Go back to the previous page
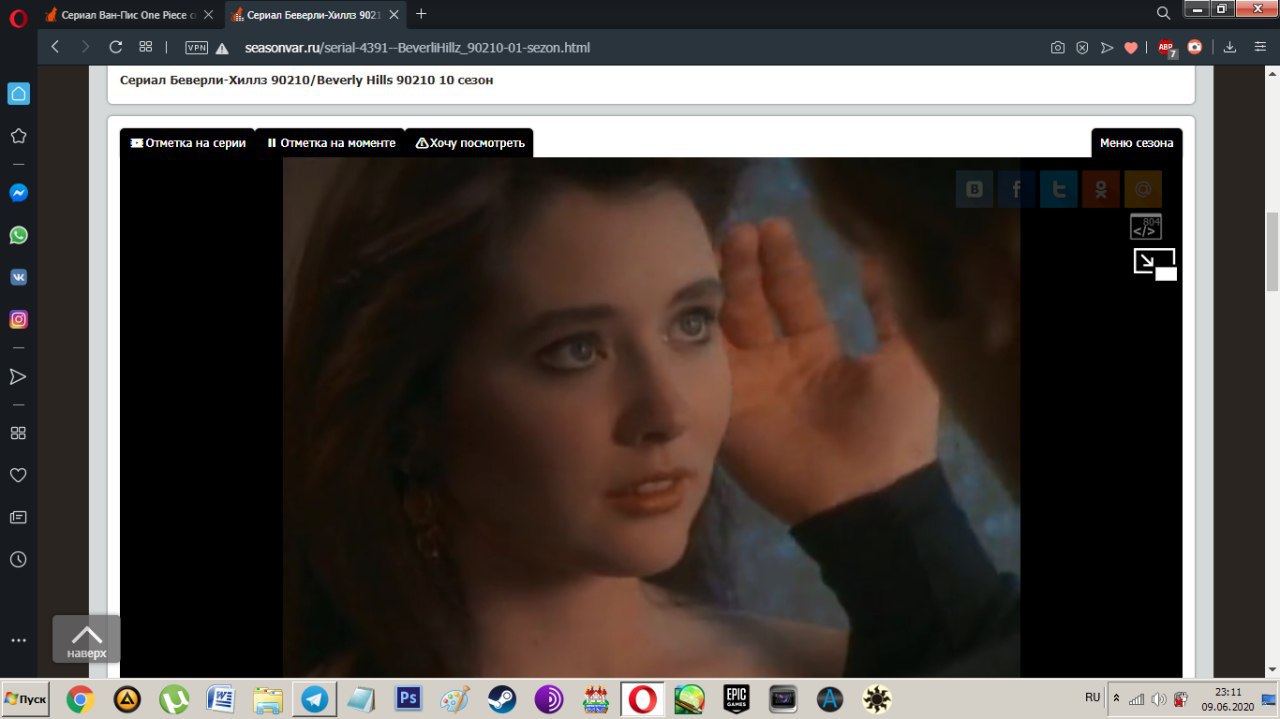Screen dimensions: 1280x719 [55, 47]
